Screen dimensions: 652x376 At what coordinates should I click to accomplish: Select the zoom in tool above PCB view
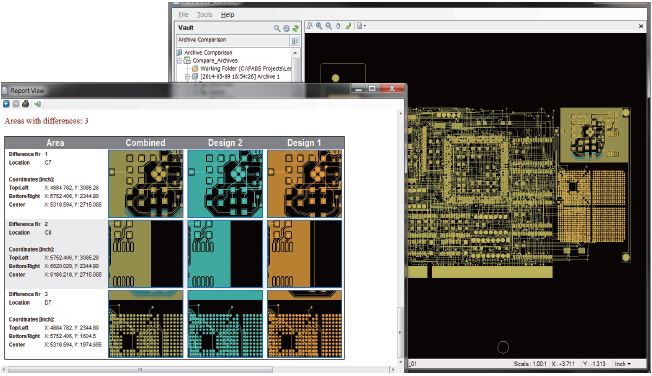pyautogui.click(x=319, y=26)
